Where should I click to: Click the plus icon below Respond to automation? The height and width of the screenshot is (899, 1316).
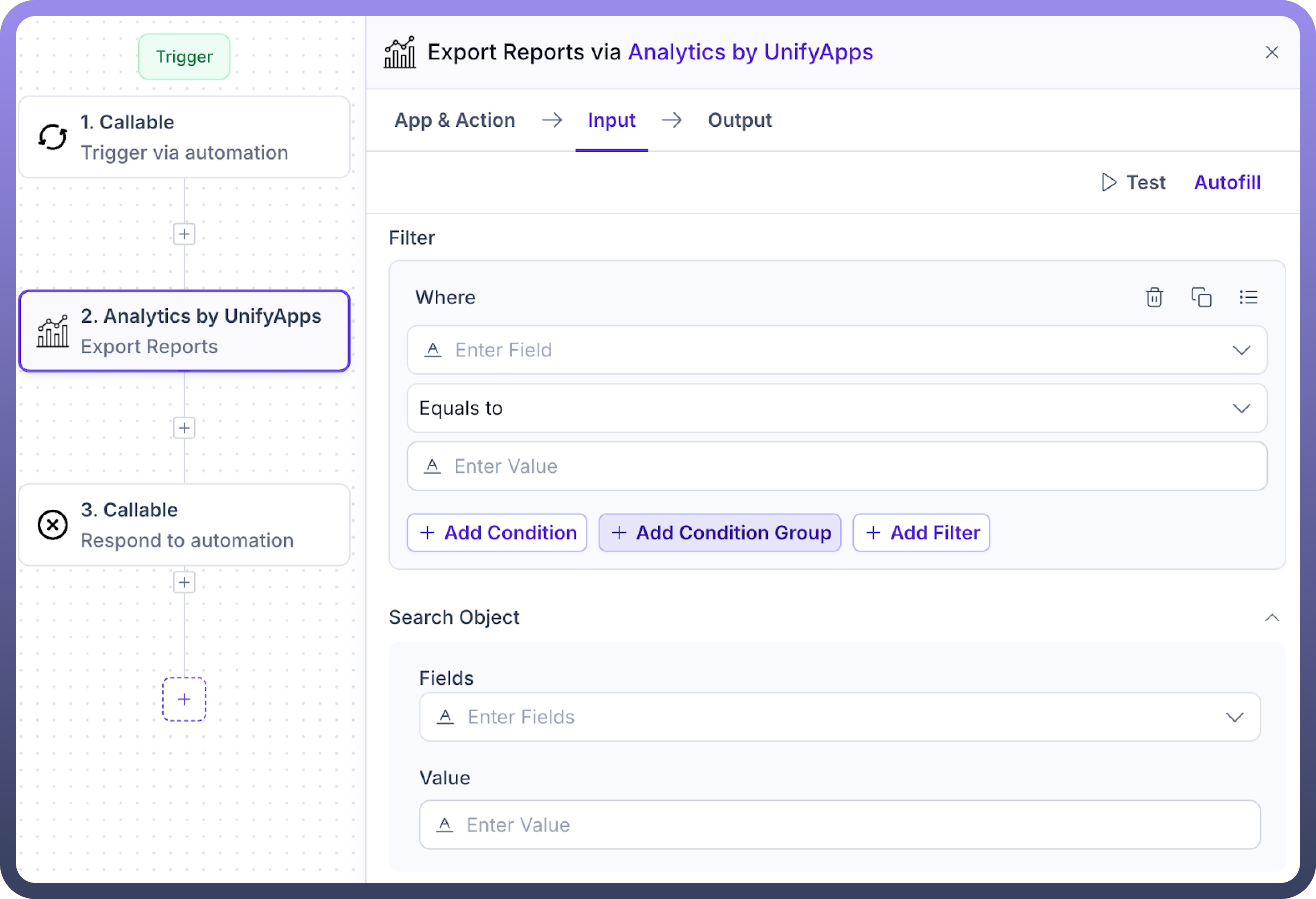184,582
